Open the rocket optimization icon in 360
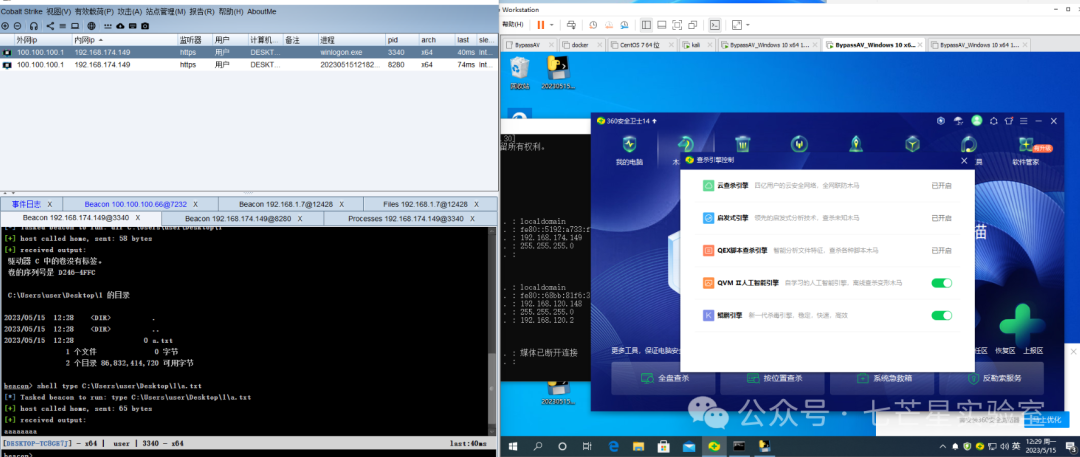This screenshot has height=457, width=1080. coord(855,145)
